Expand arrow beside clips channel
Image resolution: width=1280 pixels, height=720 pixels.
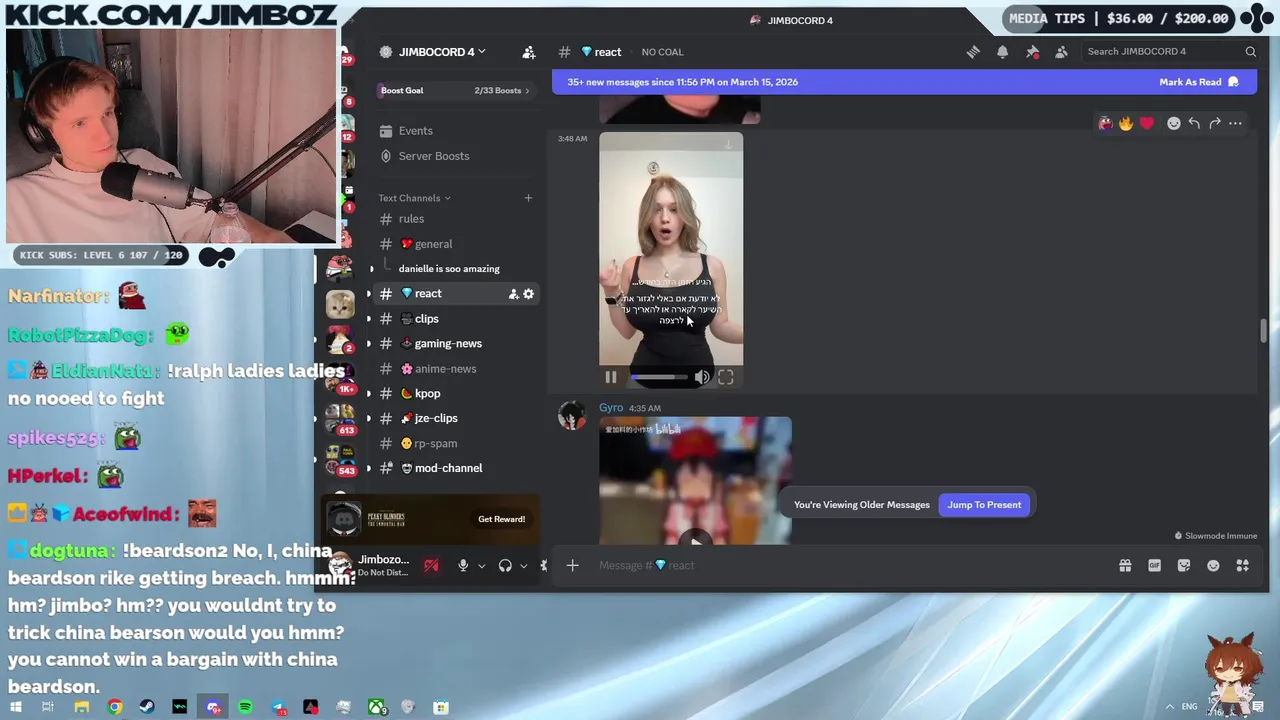(369, 319)
